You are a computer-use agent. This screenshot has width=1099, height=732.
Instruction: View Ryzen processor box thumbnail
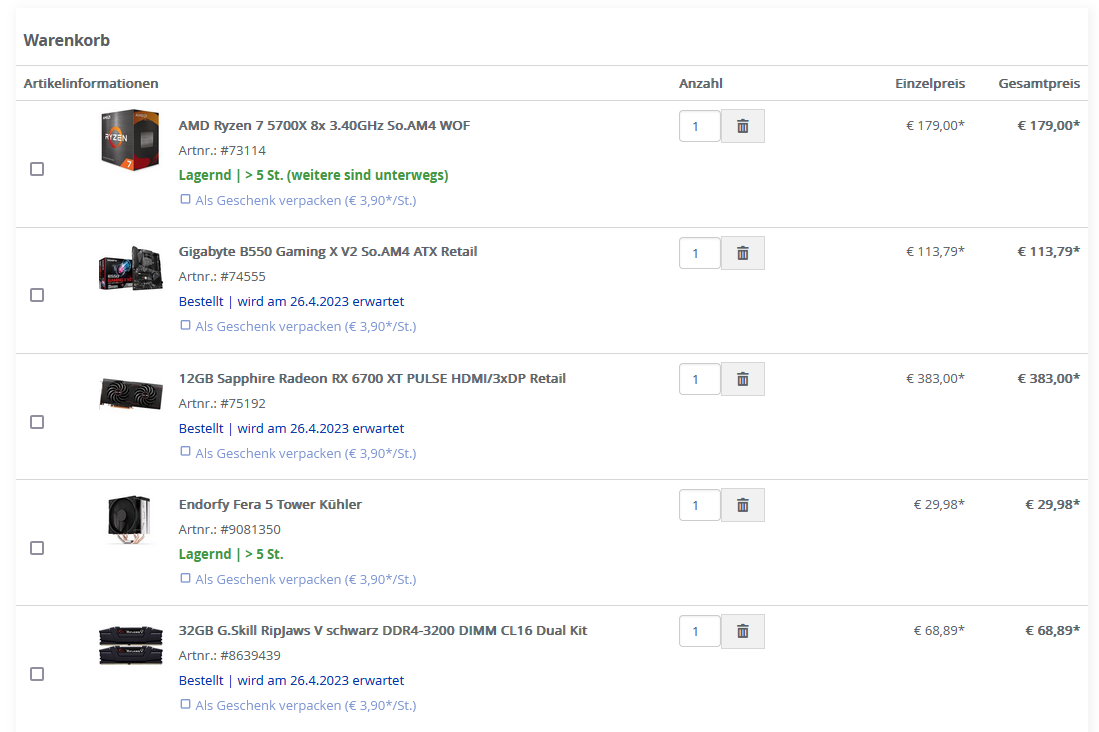pos(130,140)
